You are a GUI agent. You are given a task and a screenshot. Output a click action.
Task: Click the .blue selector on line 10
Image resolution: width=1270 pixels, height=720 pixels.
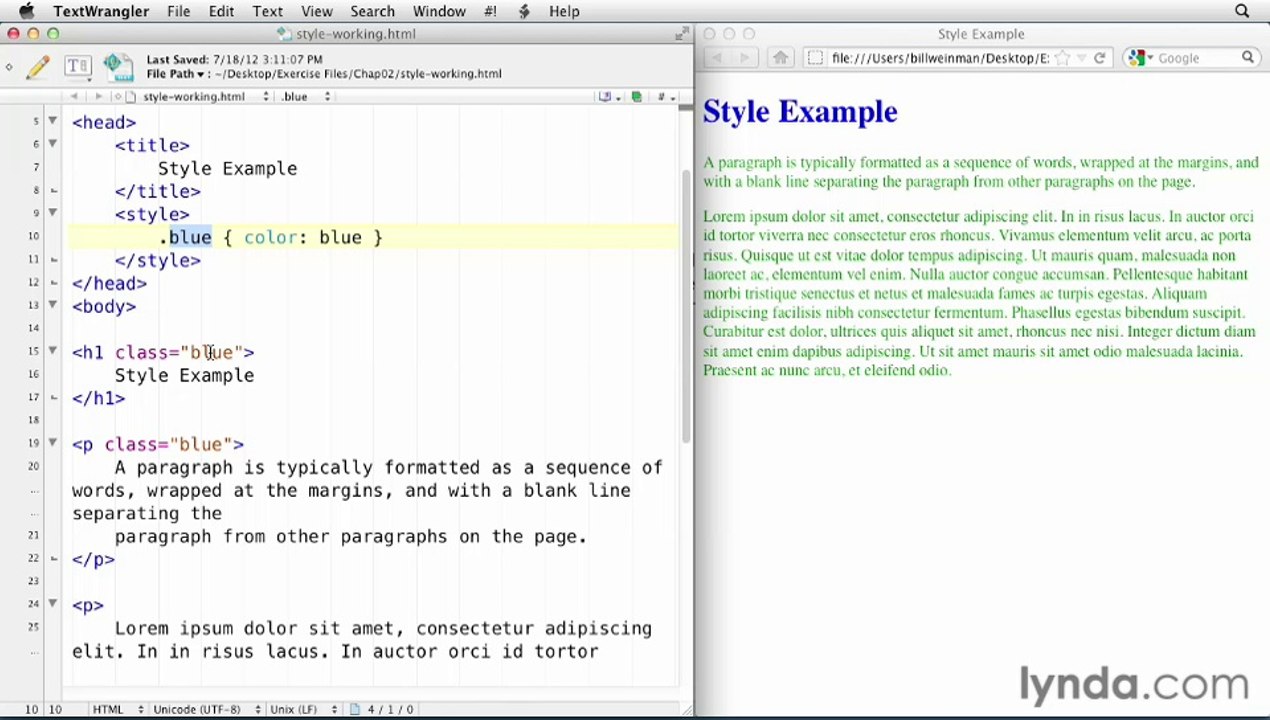186,237
